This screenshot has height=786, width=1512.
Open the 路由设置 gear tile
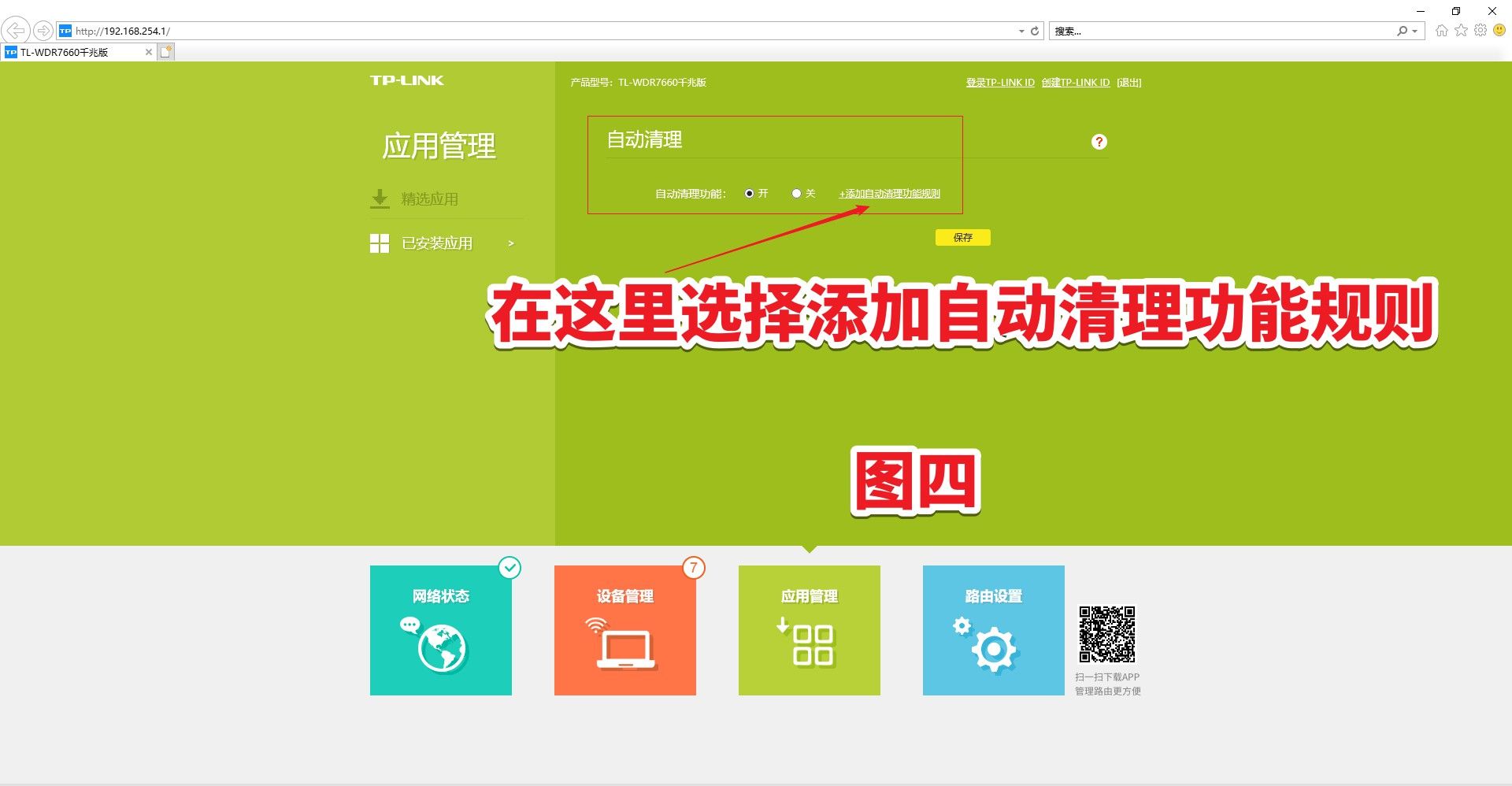pos(994,630)
